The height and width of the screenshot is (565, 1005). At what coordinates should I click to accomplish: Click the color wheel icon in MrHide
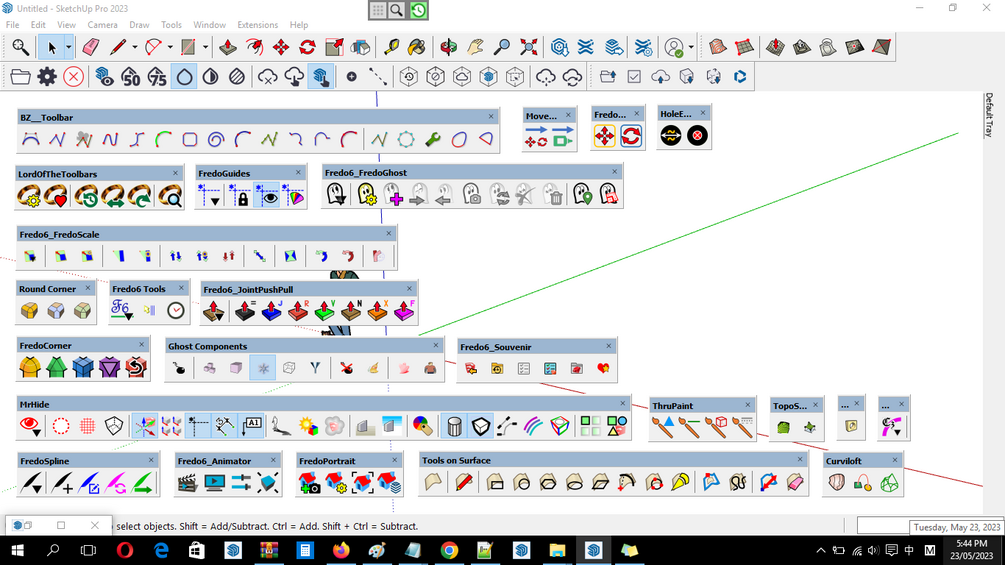422,426
